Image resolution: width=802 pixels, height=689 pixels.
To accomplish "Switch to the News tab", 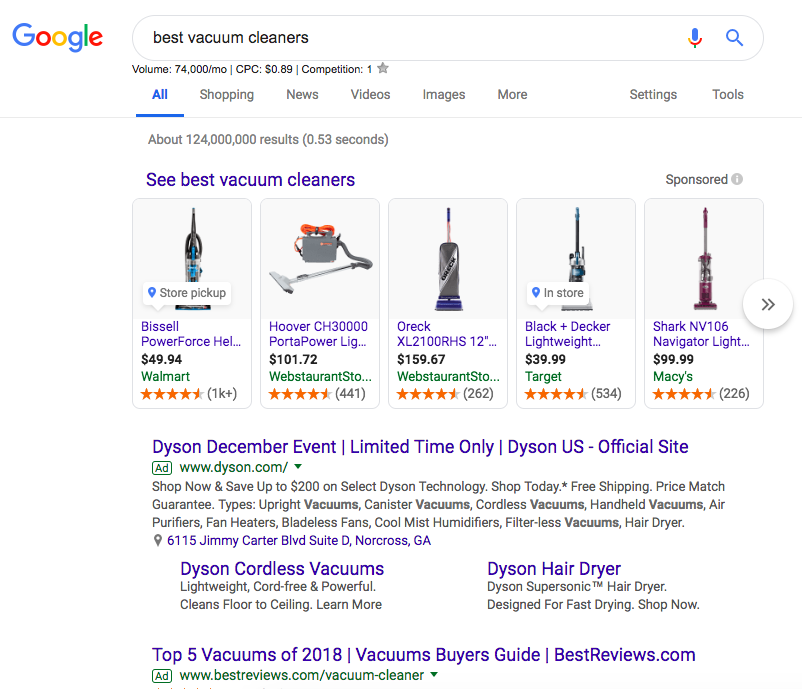I will pos(302,95).
